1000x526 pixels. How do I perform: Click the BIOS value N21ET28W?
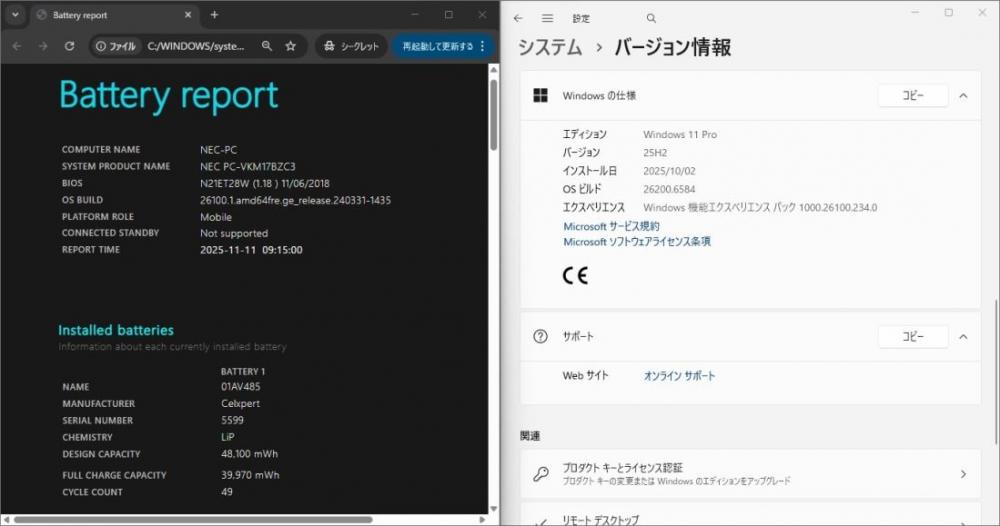pos(265,183)
